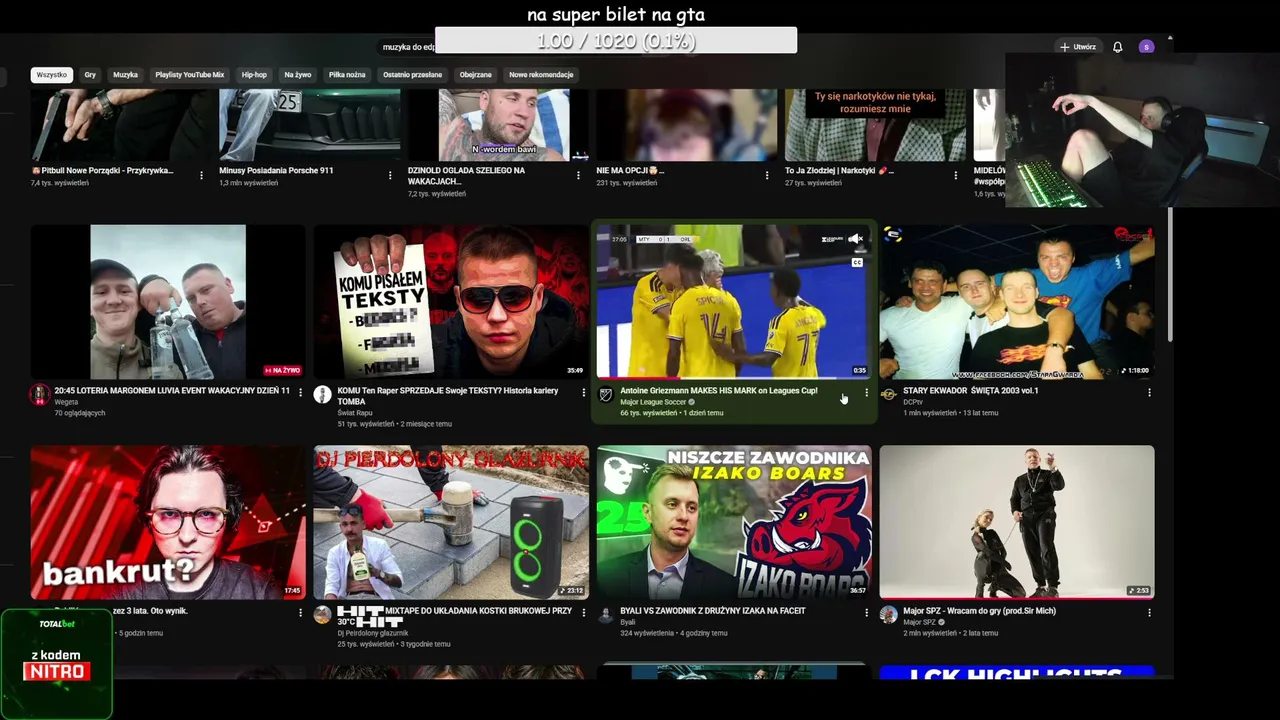
Task: Open options menu for bankrut video
Action: 300,613
